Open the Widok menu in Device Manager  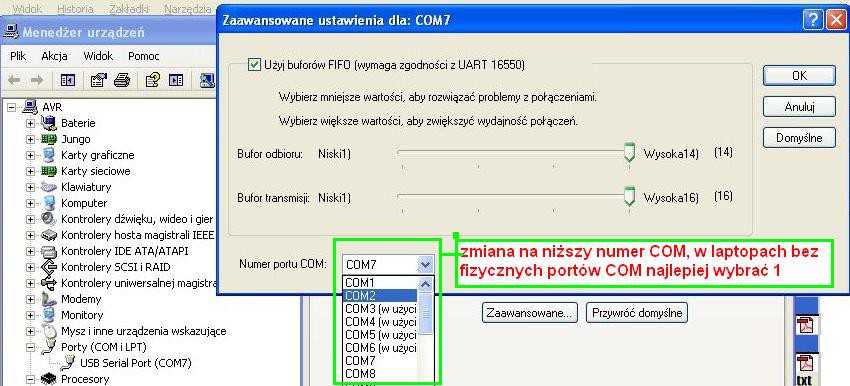(98, 56)
